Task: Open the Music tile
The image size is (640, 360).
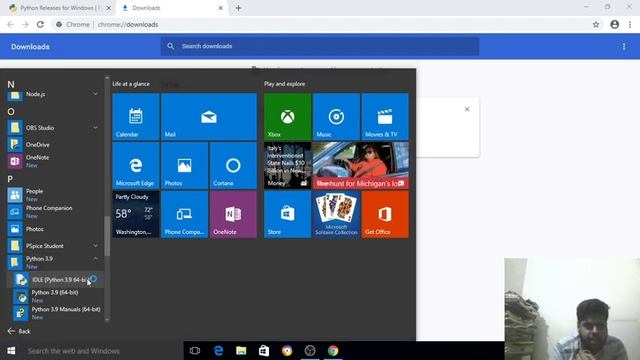Action: (336, 117)
